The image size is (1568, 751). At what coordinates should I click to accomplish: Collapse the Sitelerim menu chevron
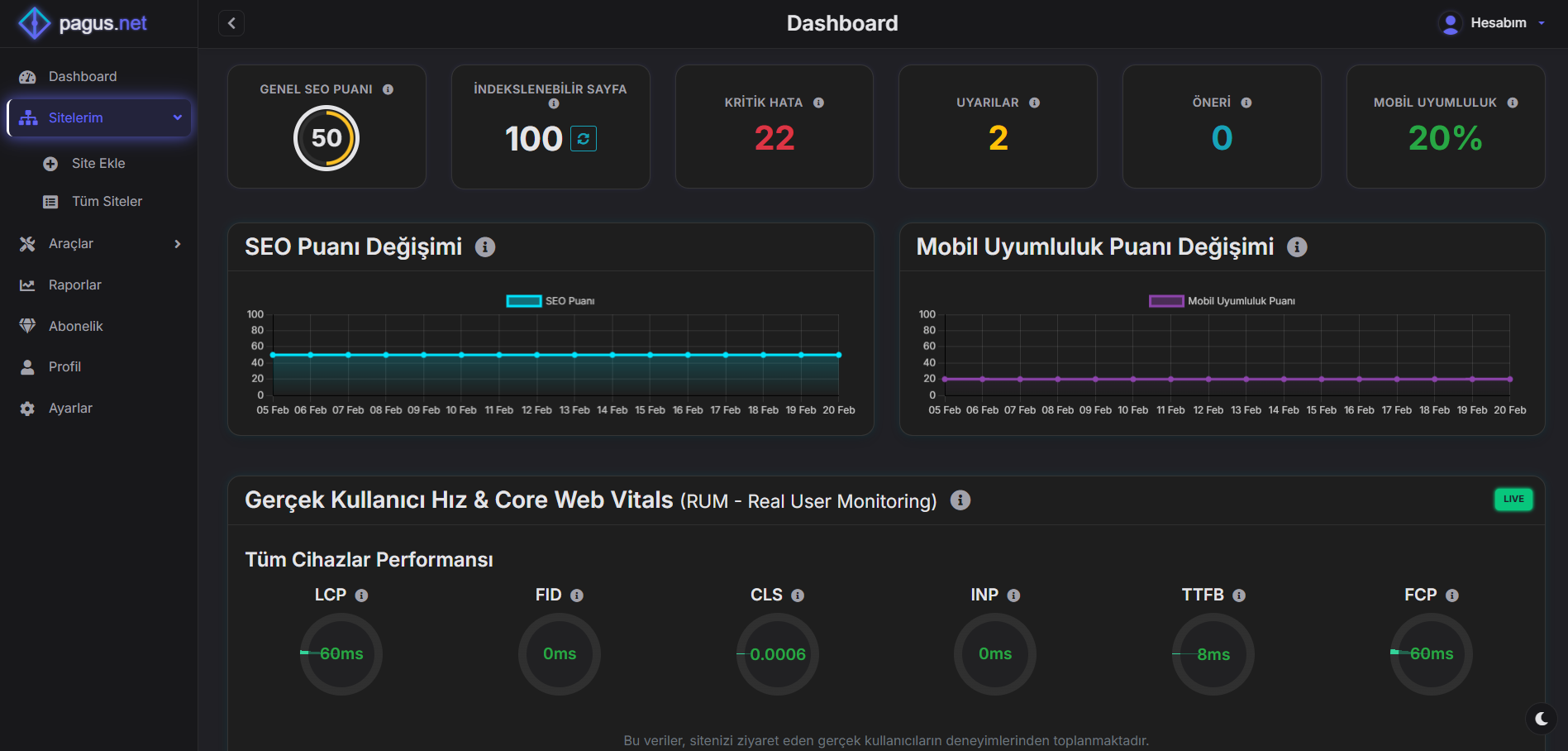[178, 117]
